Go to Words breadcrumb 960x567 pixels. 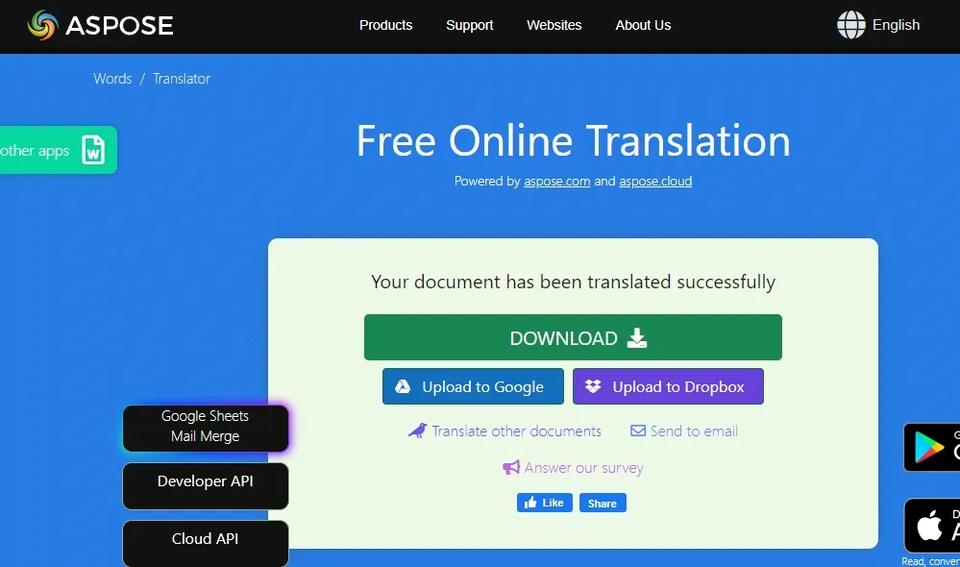tap(113, 78)
